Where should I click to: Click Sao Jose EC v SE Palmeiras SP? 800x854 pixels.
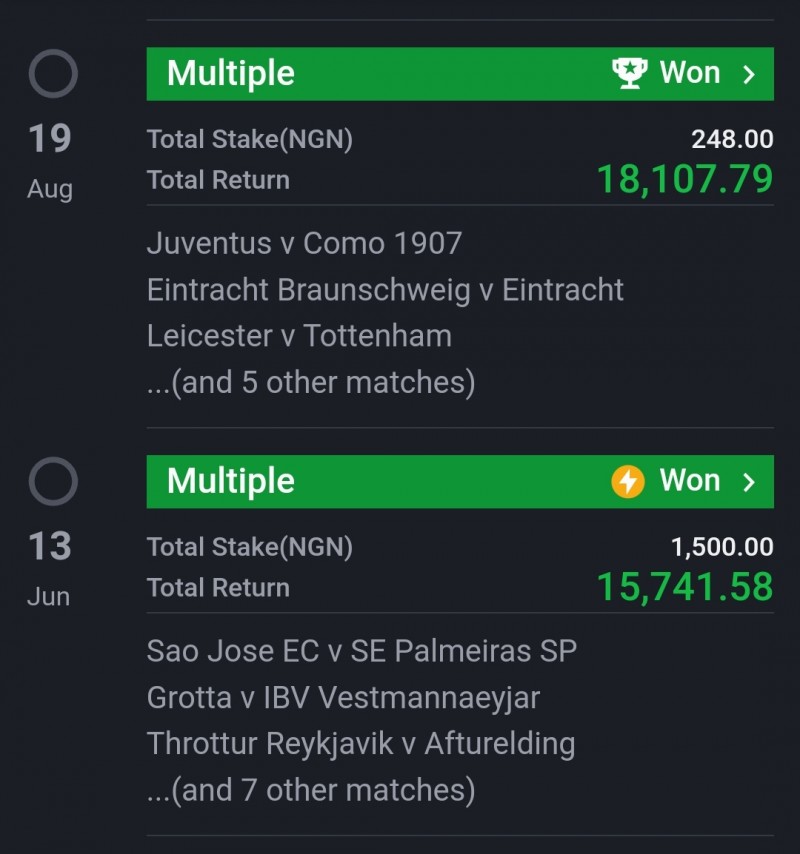pos(362,651)
